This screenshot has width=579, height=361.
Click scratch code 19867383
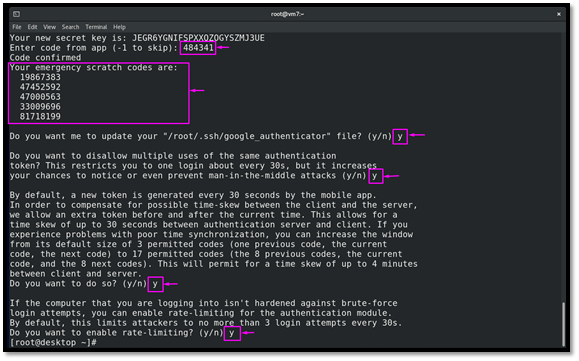pyautogui.click(x=40, y=77)
